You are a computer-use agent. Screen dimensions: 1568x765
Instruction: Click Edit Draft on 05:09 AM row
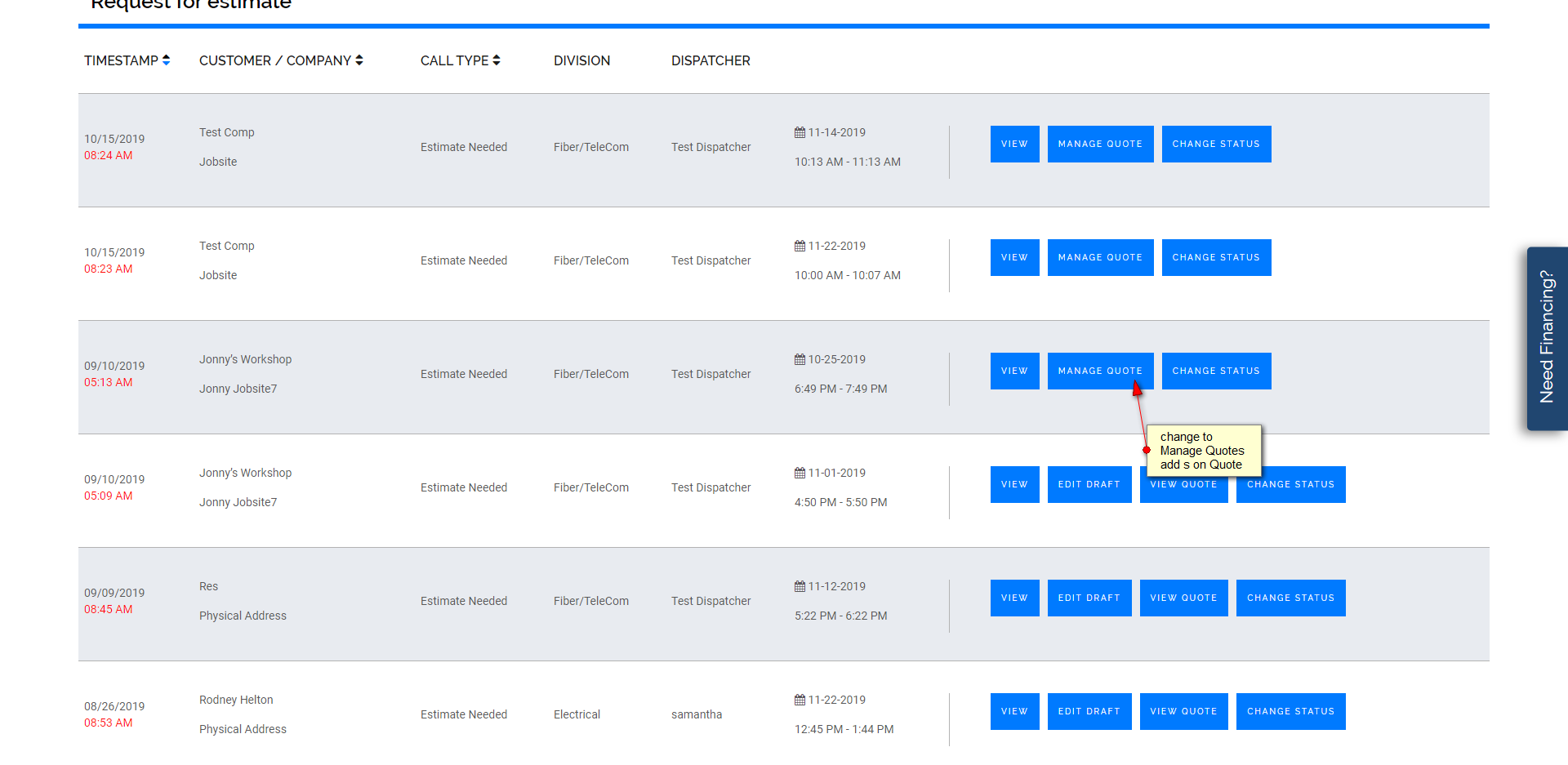pos(1089,484)
